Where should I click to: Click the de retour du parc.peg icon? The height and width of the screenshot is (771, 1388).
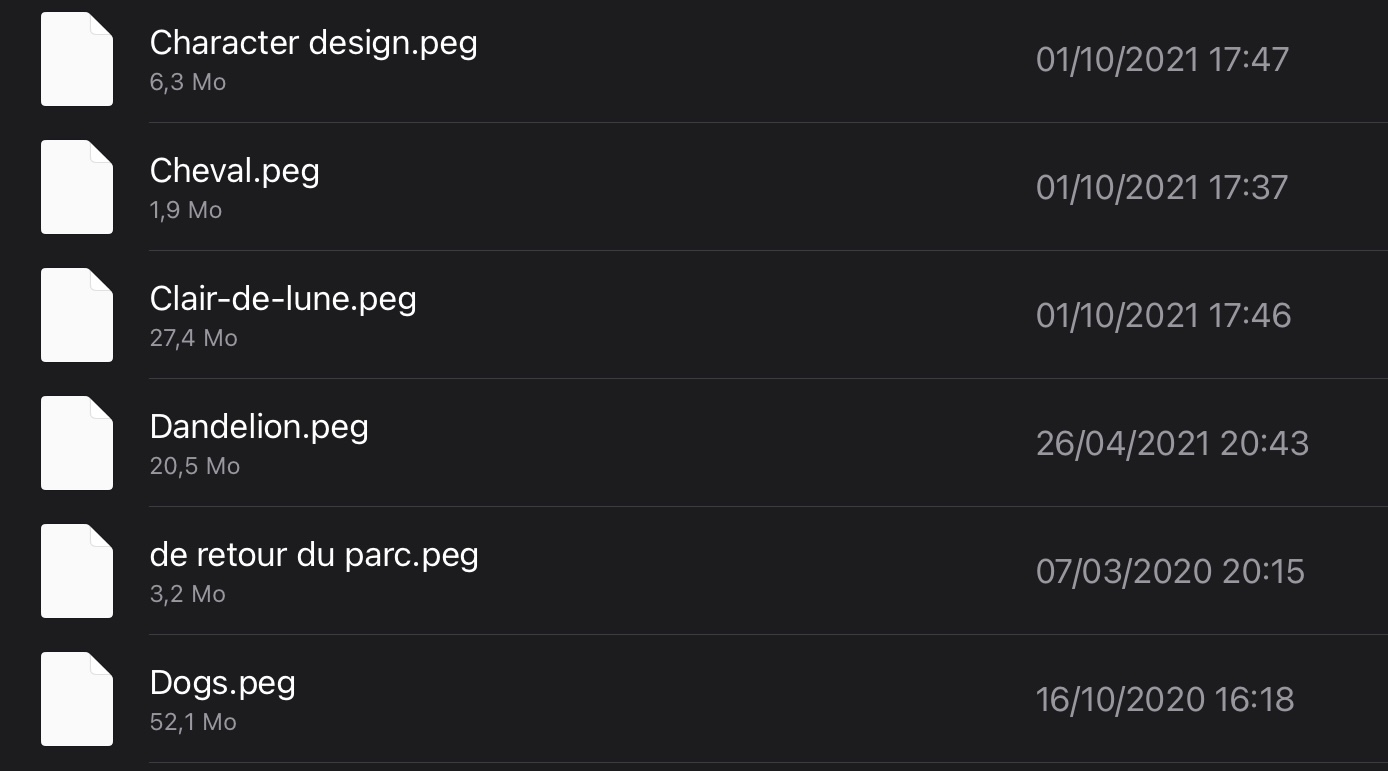point(76,570)
